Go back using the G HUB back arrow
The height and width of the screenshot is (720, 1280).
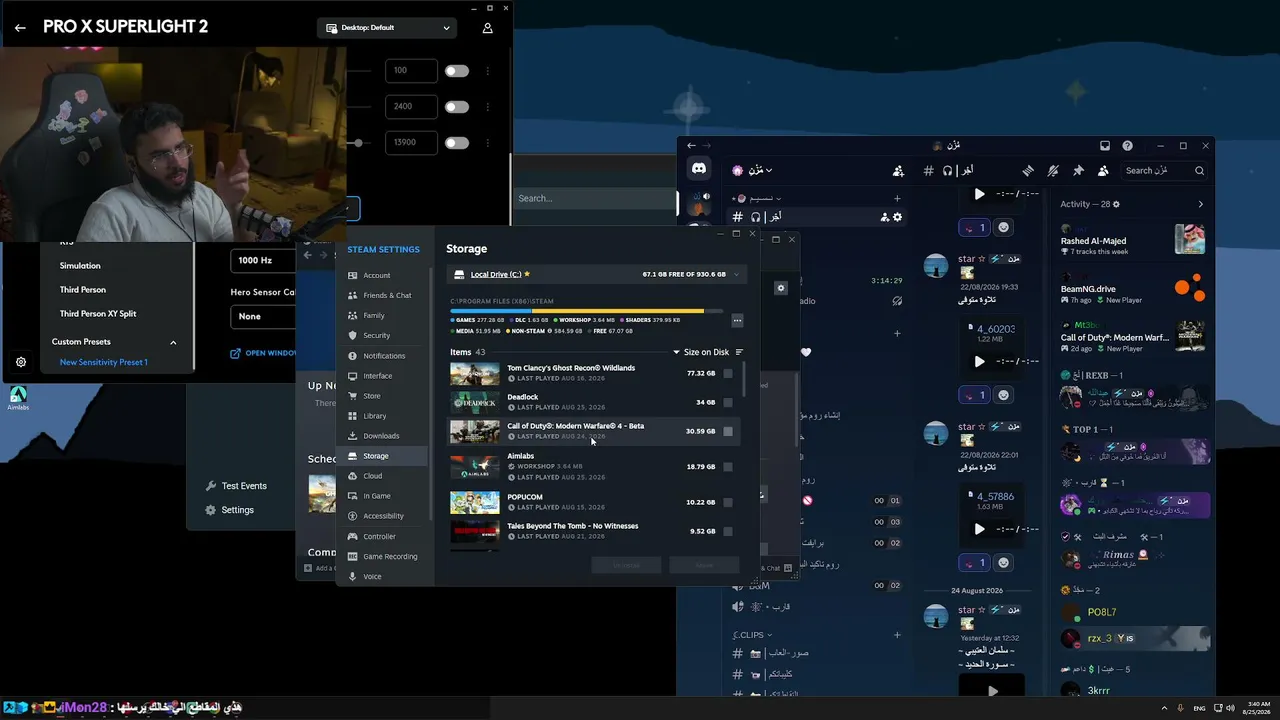click(20, 28)
